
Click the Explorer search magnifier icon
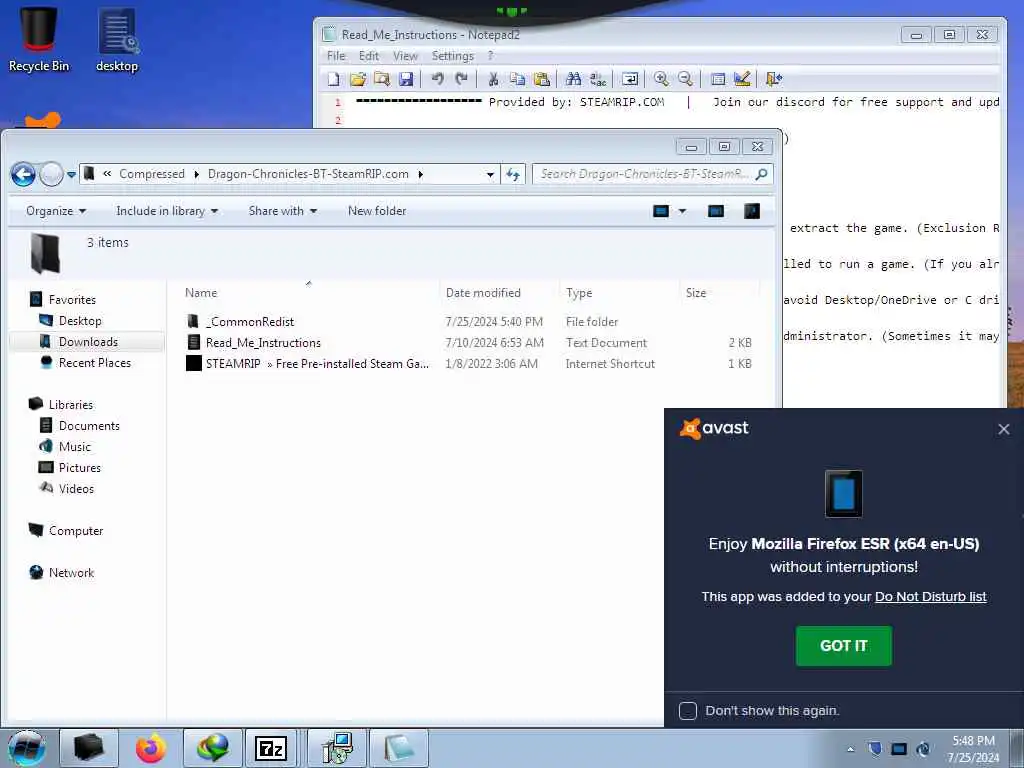pyautogui.click(x=761, y=174)
